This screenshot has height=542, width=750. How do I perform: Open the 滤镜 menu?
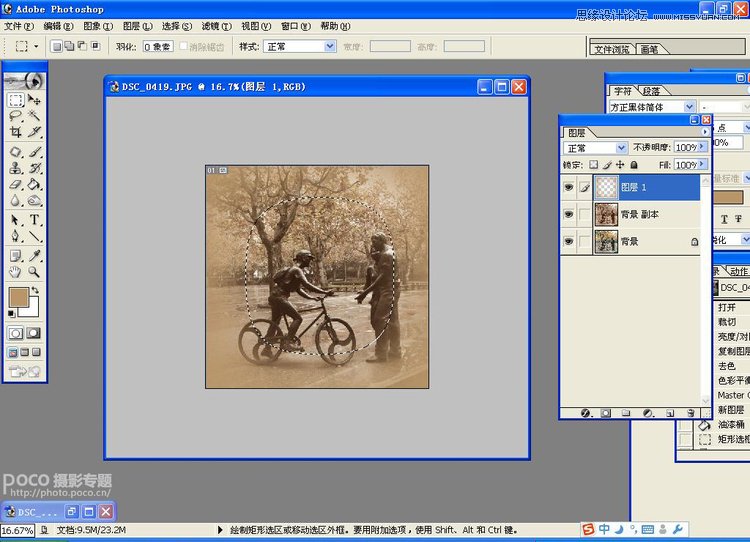click(x=216, y=26)
